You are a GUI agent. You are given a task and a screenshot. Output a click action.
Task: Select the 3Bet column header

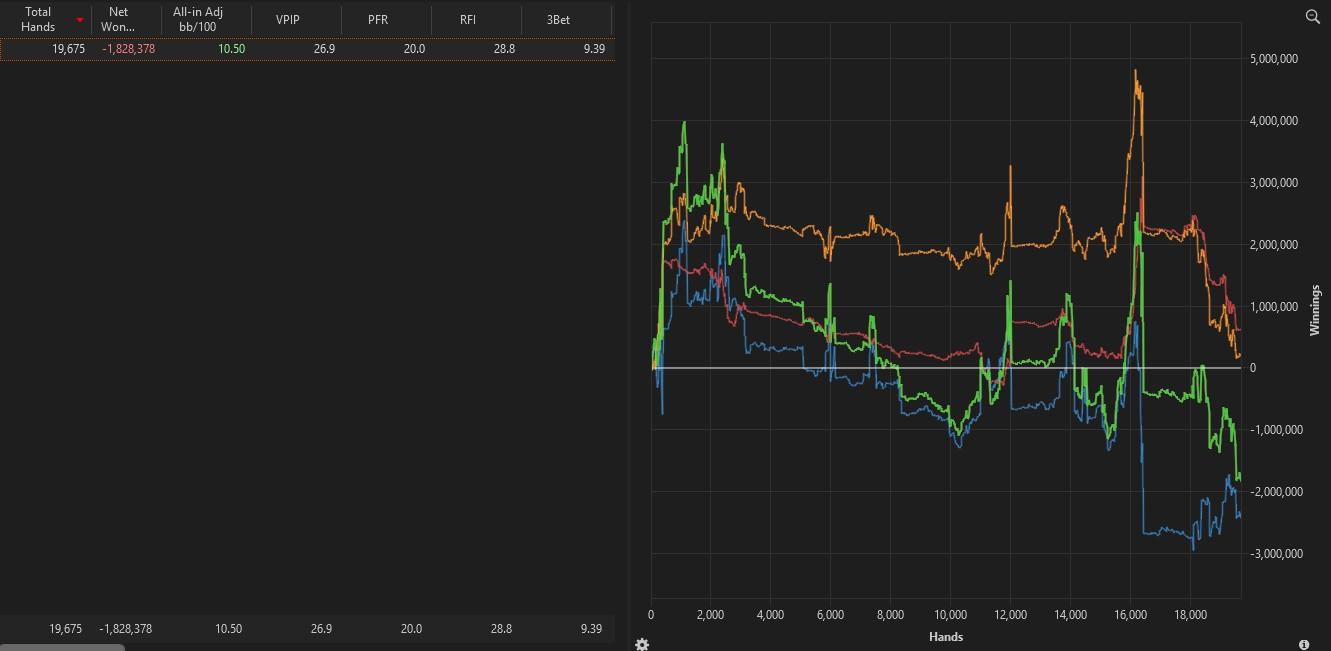tap(558, 20)
